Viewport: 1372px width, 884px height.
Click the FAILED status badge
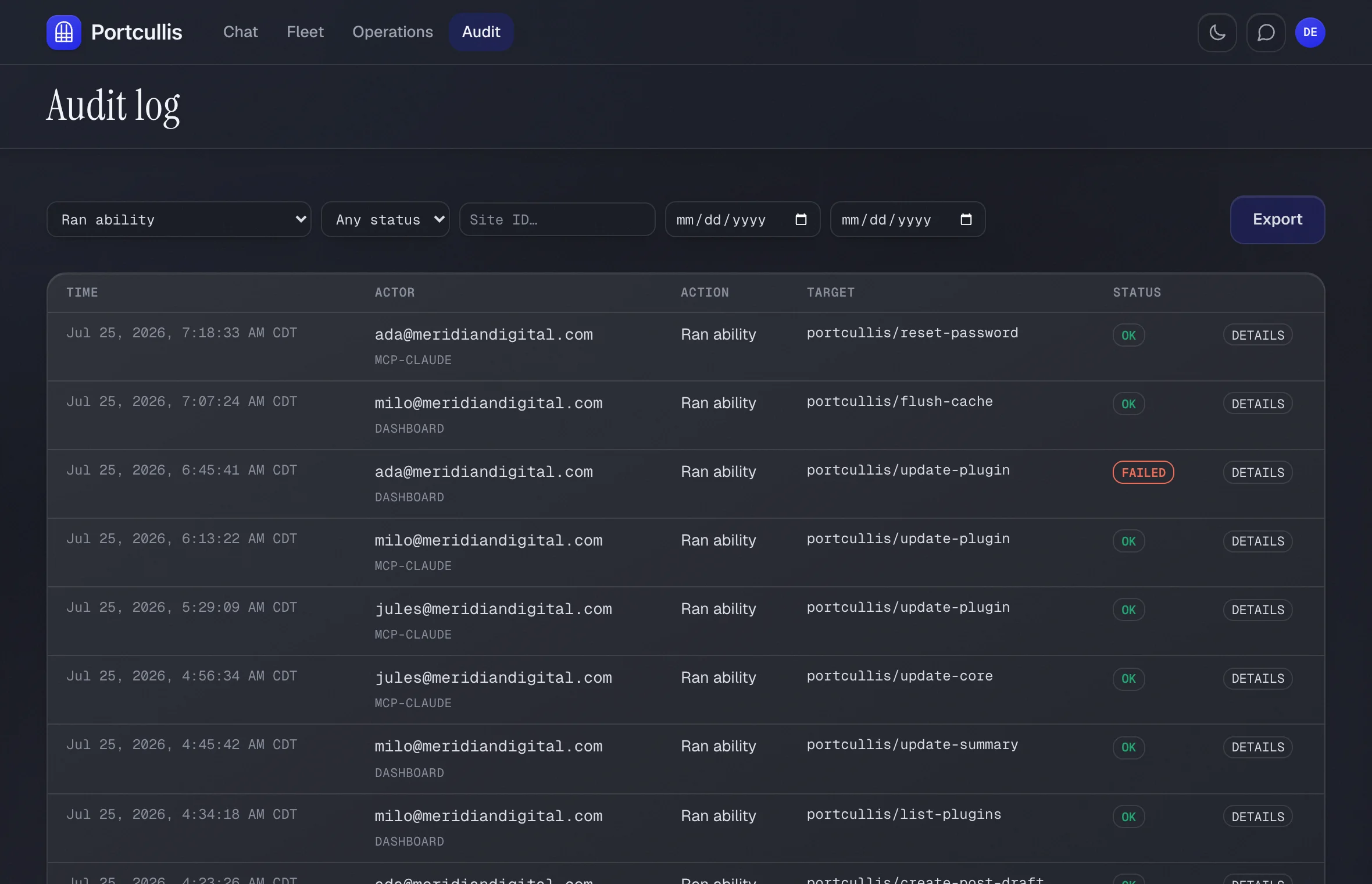tap(1144, 472)
